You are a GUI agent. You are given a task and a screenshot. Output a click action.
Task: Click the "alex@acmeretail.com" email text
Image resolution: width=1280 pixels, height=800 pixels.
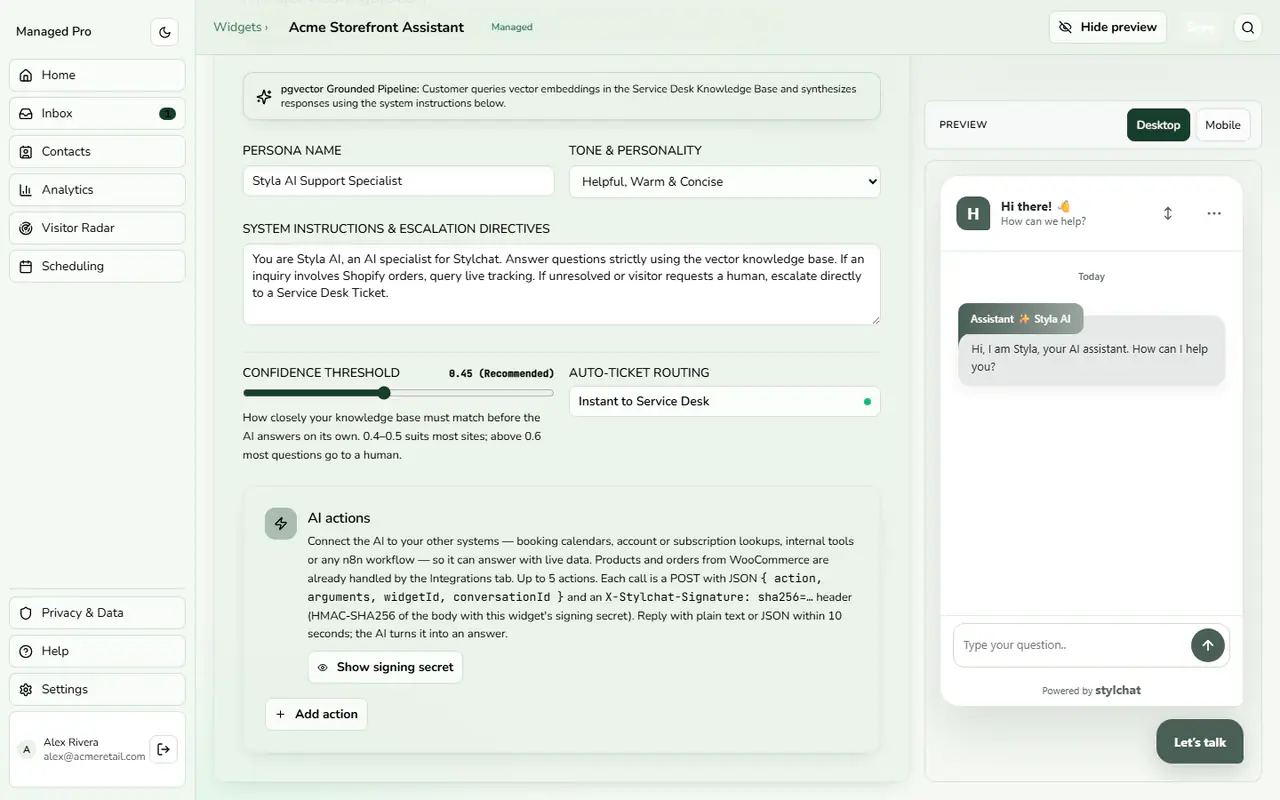click(x=94, y=757)
